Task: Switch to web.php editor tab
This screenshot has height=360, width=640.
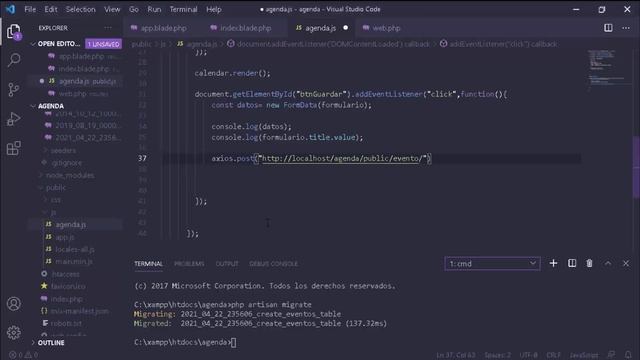Action: (386, 28)
